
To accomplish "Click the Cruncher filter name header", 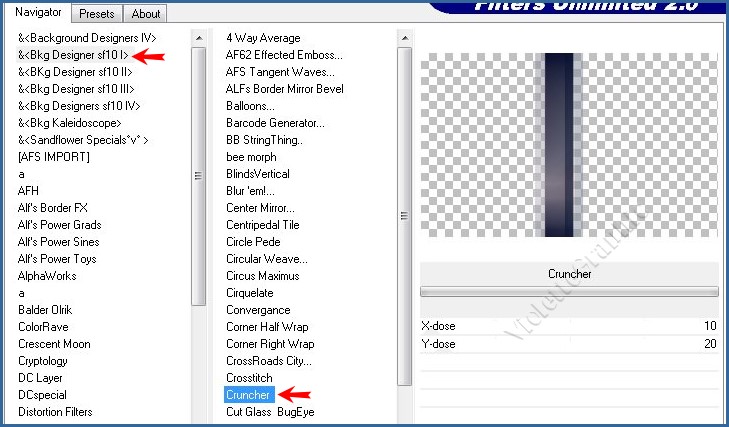I will point(569,273).
